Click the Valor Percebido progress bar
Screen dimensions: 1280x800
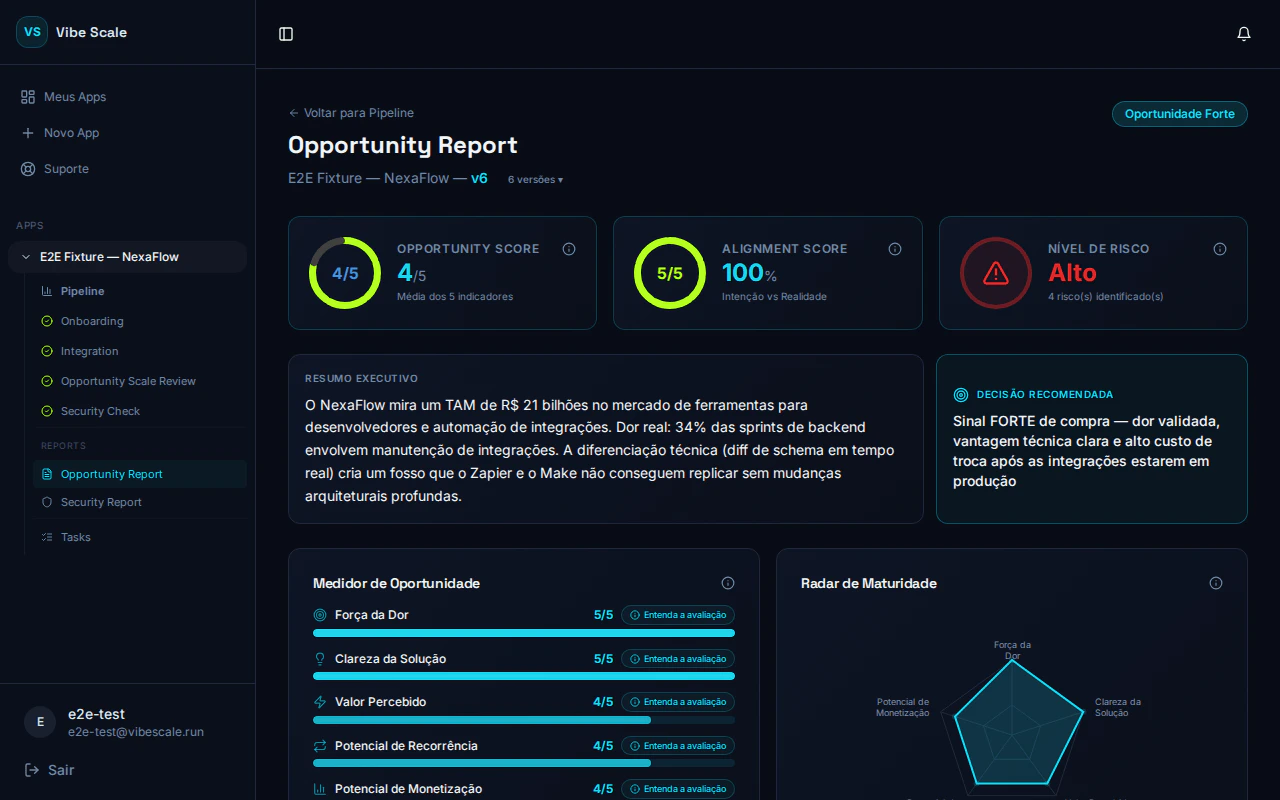tap(523, 719)
